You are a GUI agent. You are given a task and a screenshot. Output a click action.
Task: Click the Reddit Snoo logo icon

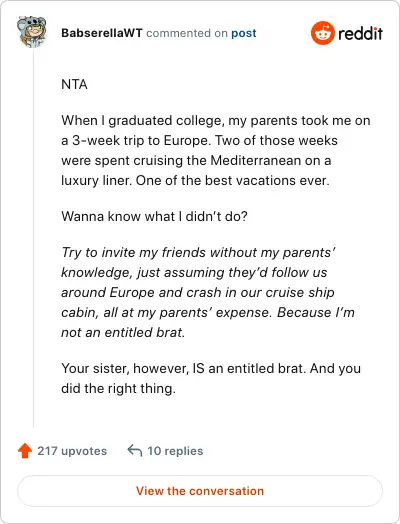click(322, 33)
